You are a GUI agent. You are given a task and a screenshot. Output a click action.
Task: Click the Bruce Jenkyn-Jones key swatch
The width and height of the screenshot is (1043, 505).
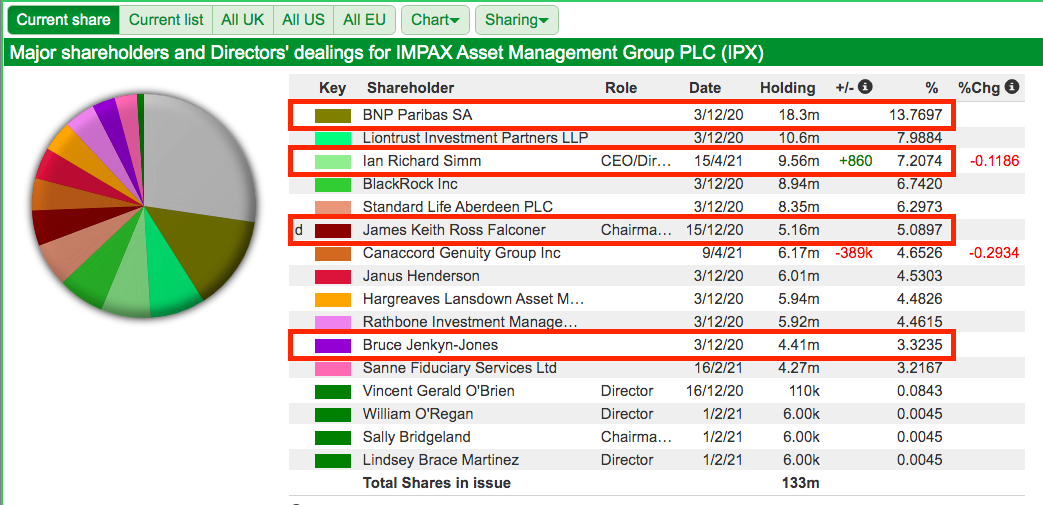click(x=333, y=345)
